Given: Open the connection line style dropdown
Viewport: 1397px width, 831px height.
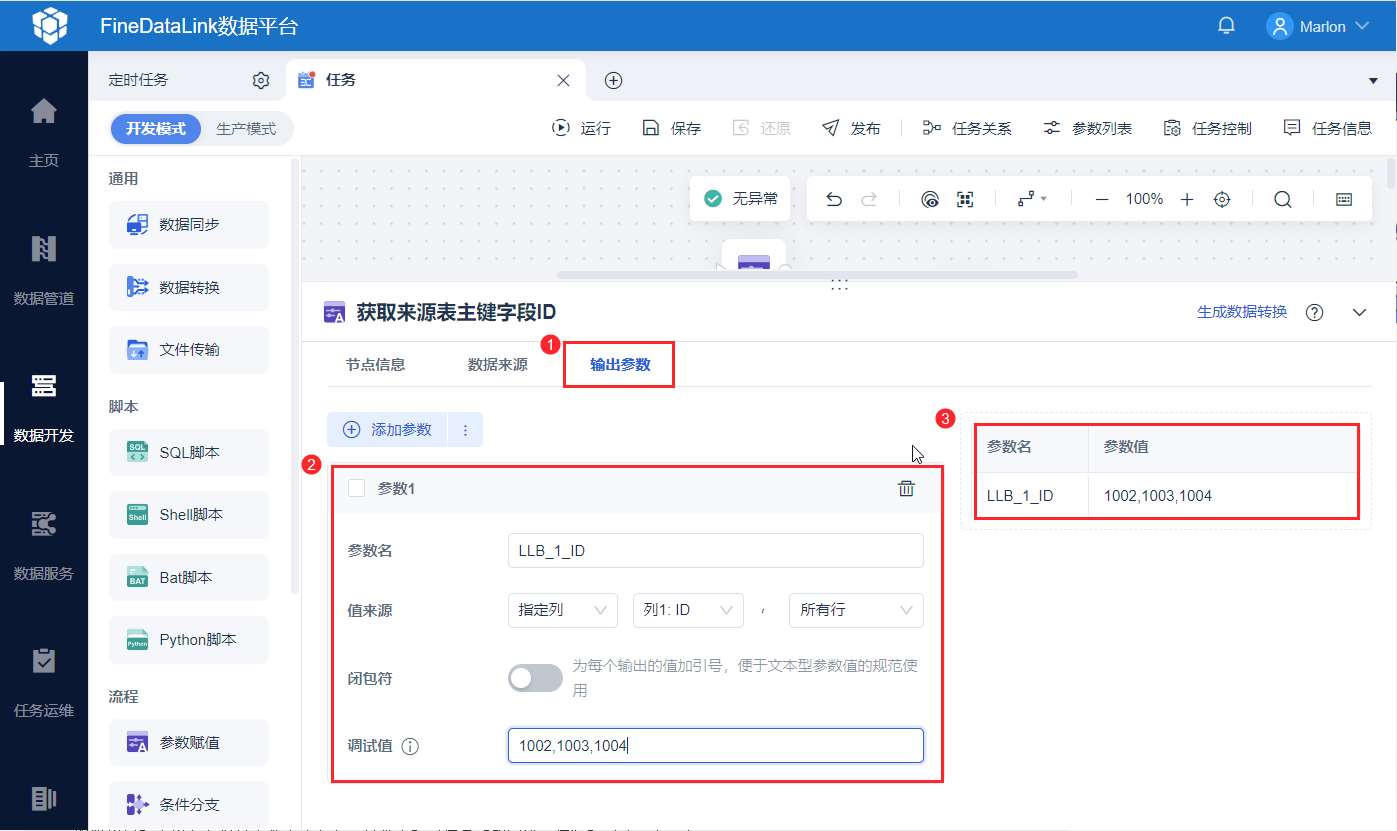Looking at the screenshot, I should pos(1032,199).
